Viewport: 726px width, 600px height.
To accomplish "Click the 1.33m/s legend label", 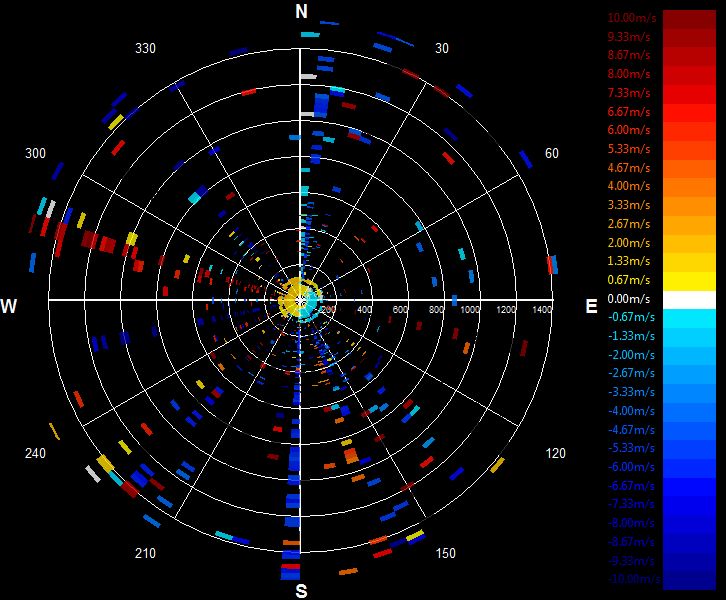I will 629,261.
